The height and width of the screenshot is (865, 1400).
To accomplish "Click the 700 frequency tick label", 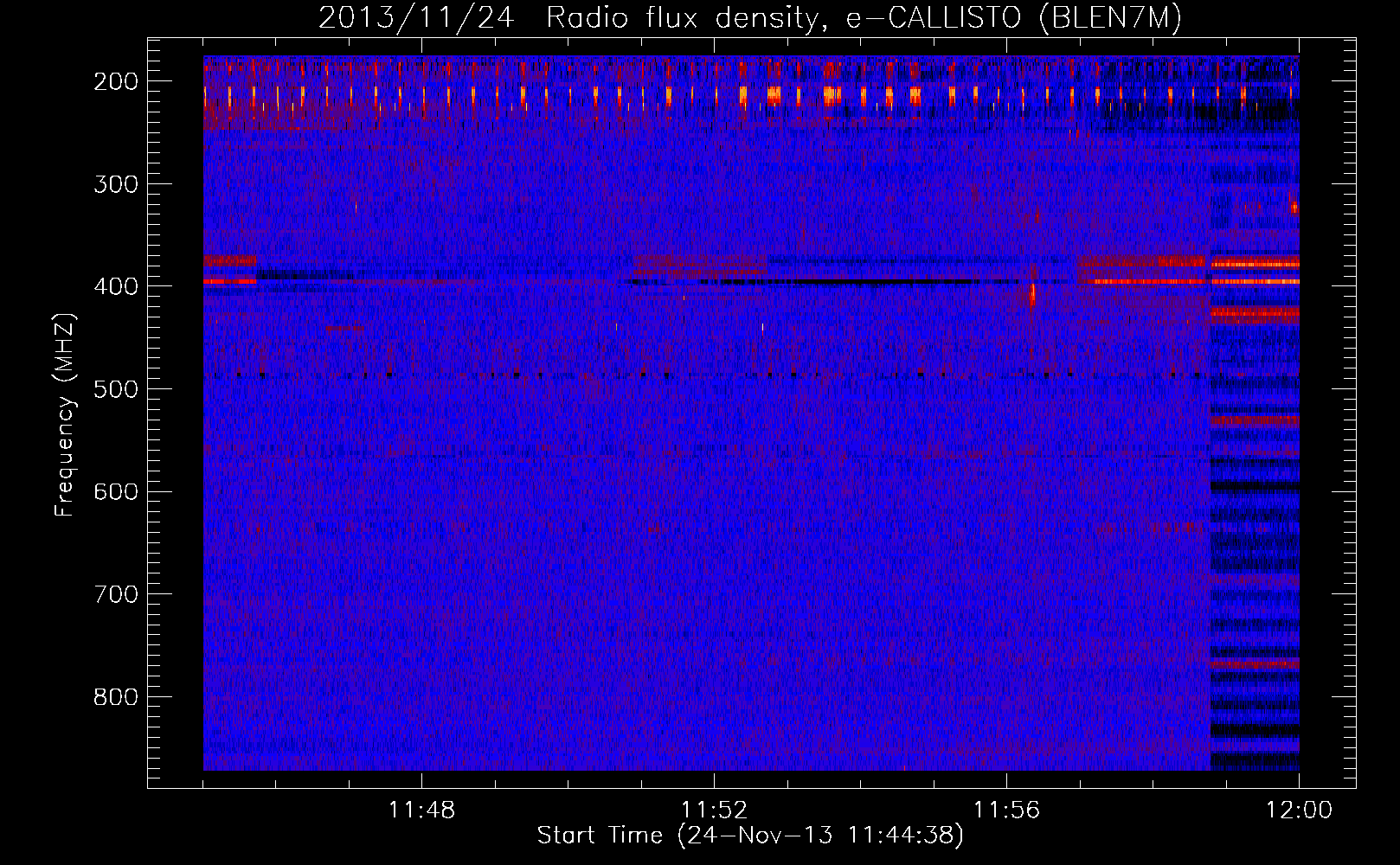I will pyautogui.click(x=116, y=594).
